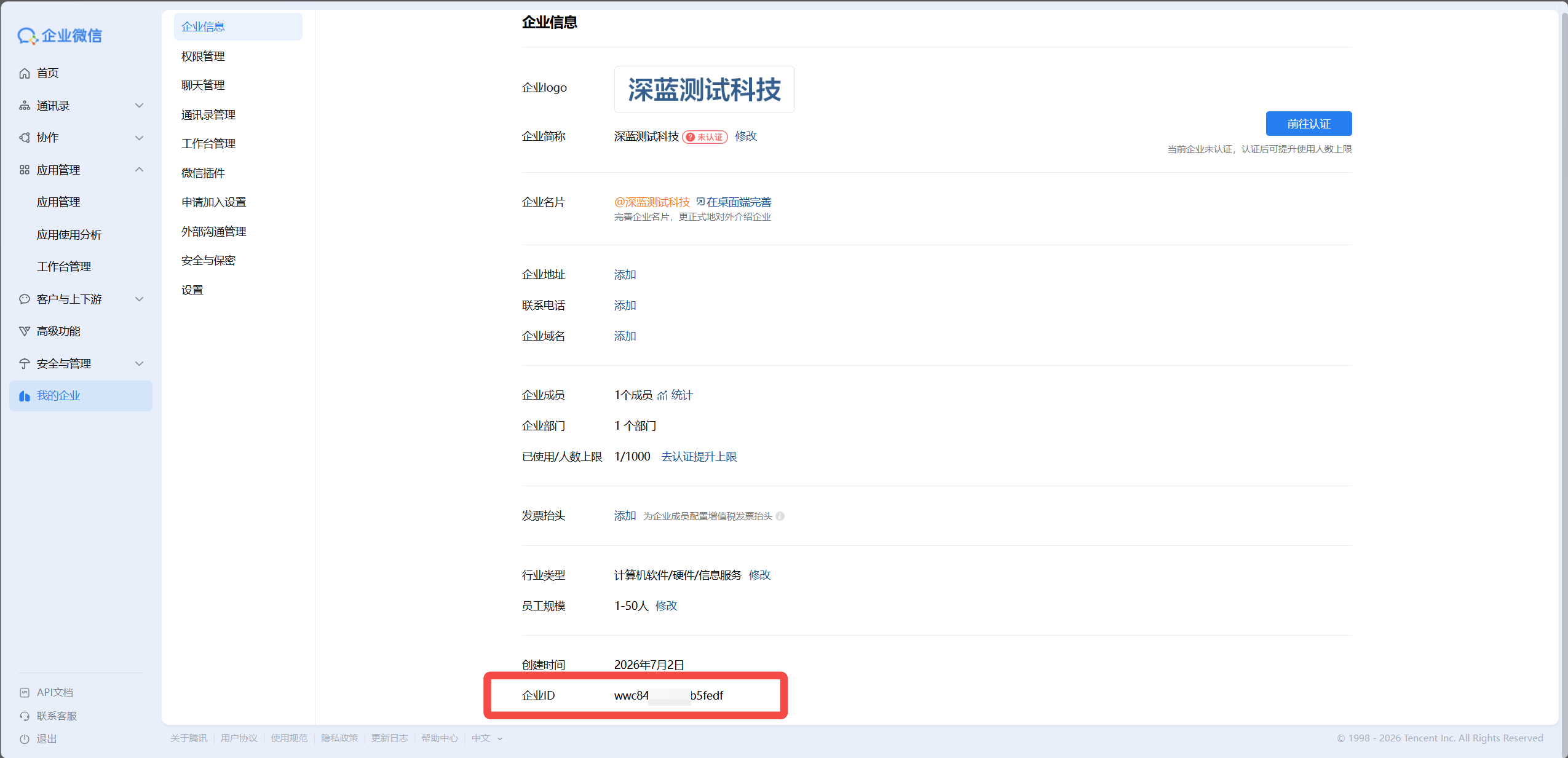Click the 统计 chart icon
Viewport: 1568px width, 758px height.
tap(662, 395)
